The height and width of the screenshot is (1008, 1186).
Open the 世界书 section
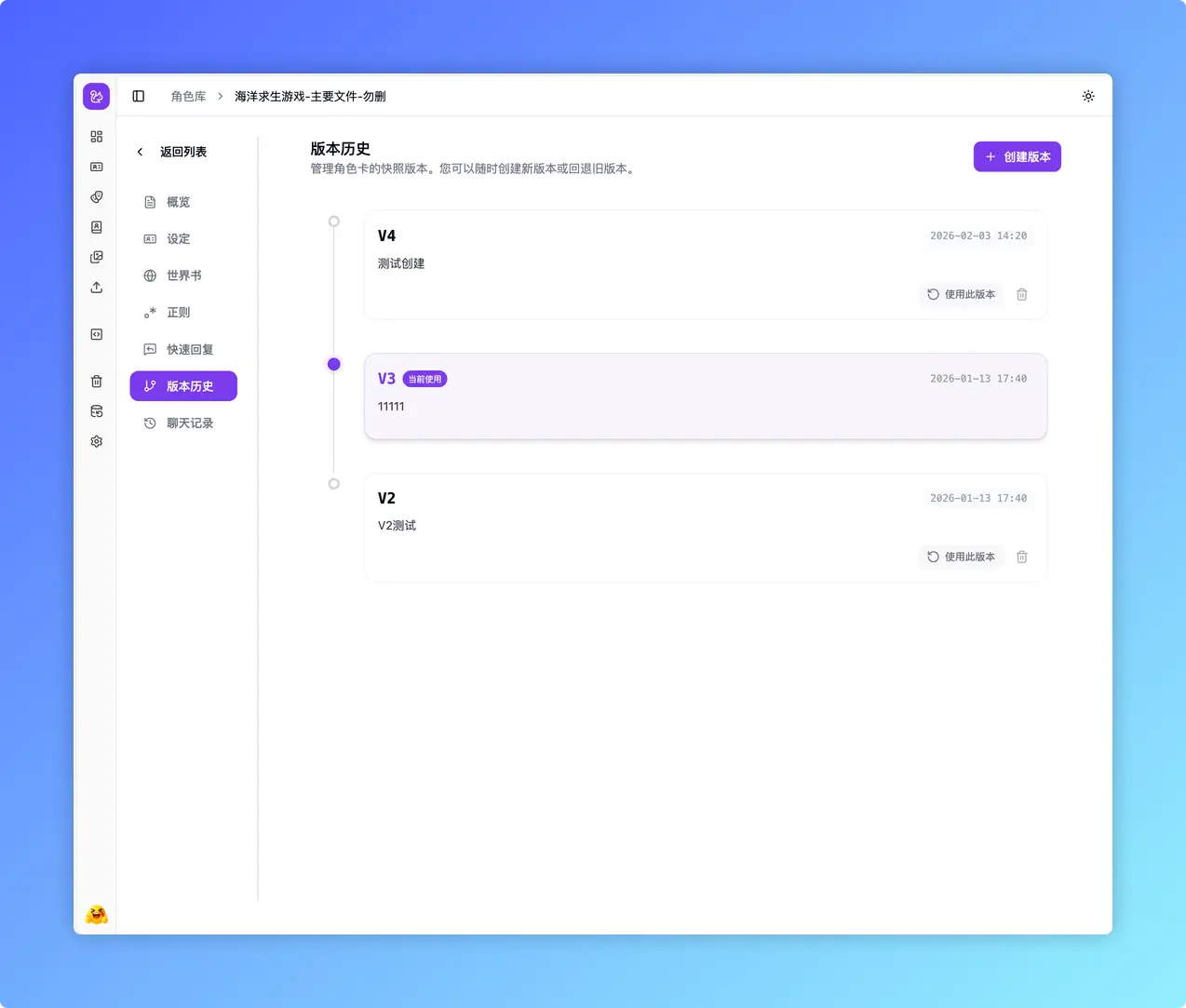click(183, 276)
